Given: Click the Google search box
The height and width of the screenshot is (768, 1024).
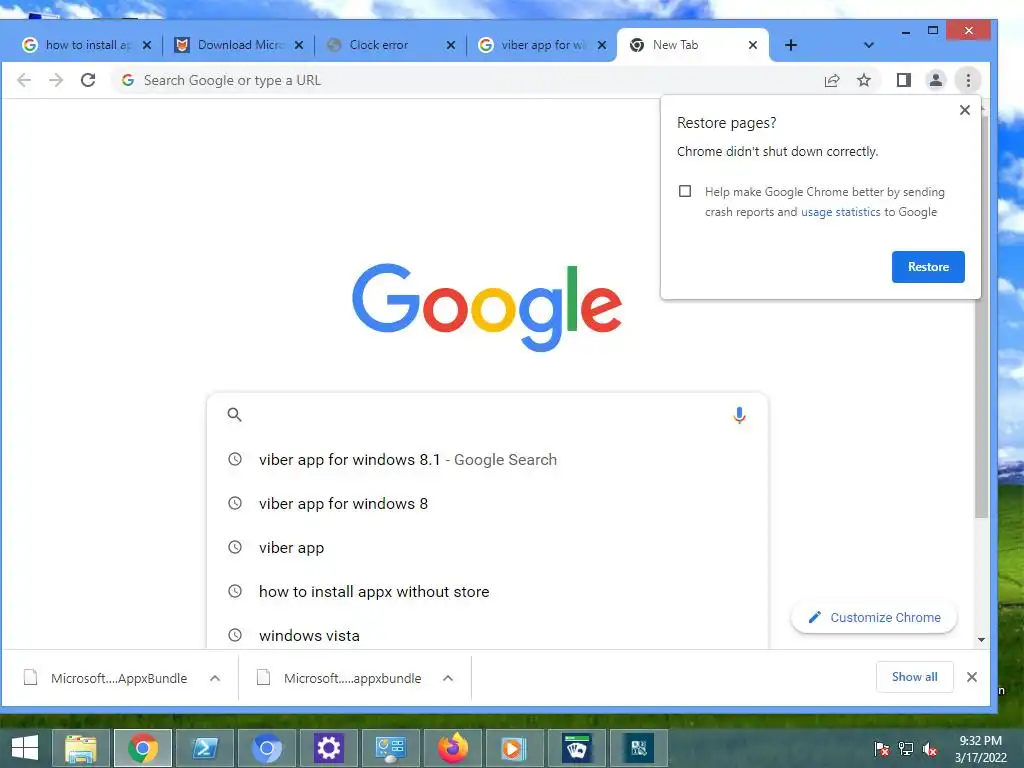Looking at the screenshot, I should coord(487,415).
